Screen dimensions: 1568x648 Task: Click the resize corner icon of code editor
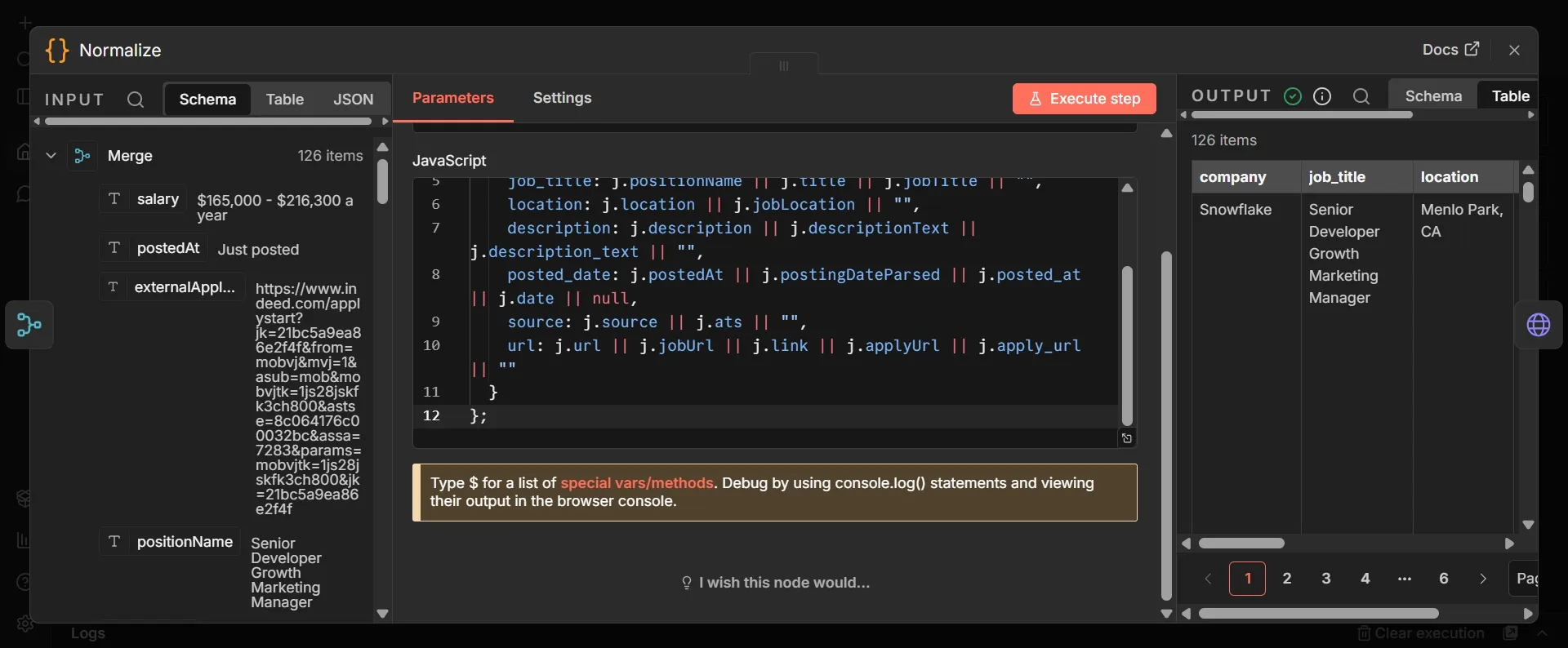click(1127, 438)
